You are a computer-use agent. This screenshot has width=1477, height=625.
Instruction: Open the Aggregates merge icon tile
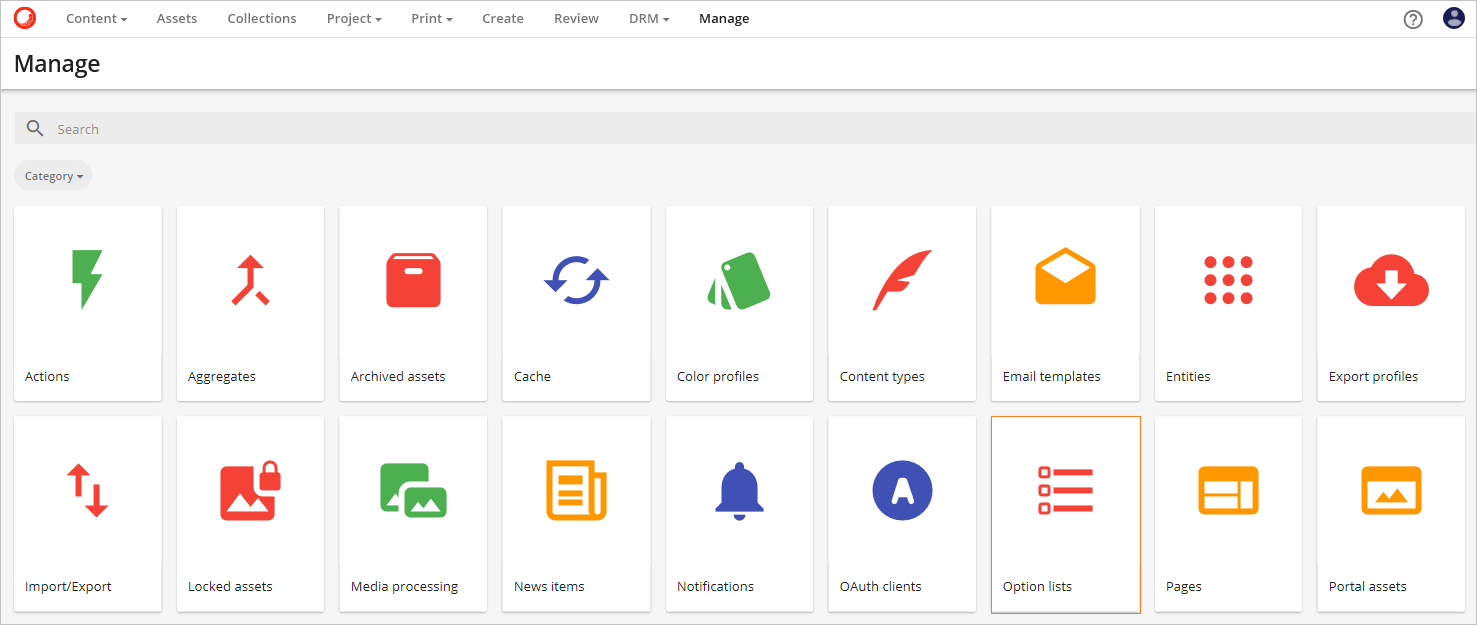(x=250, y=280)
